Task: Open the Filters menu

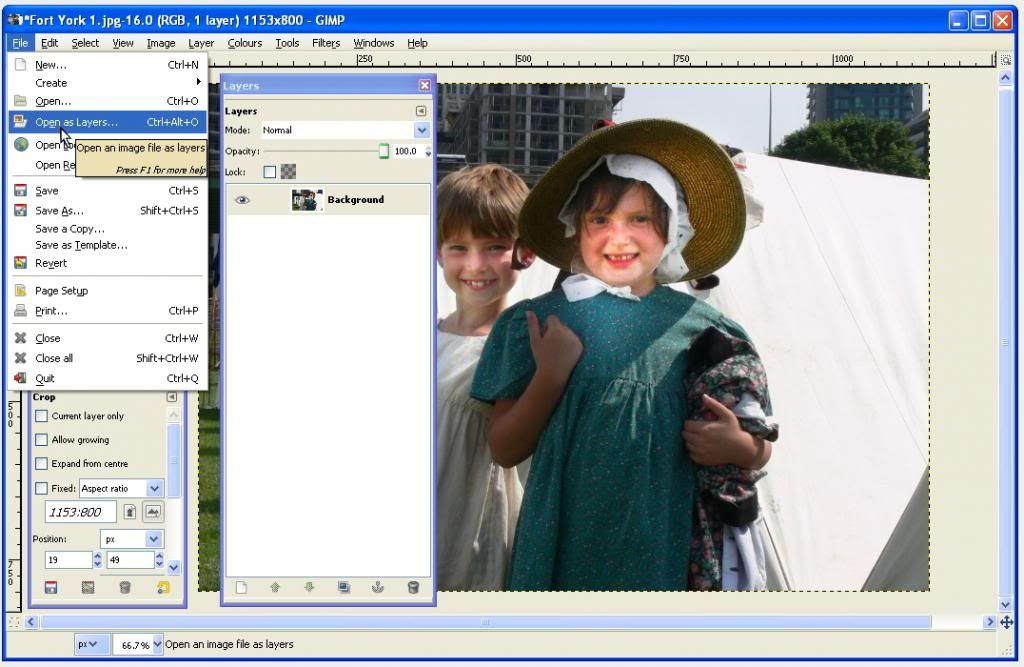Action: point(326,43)
